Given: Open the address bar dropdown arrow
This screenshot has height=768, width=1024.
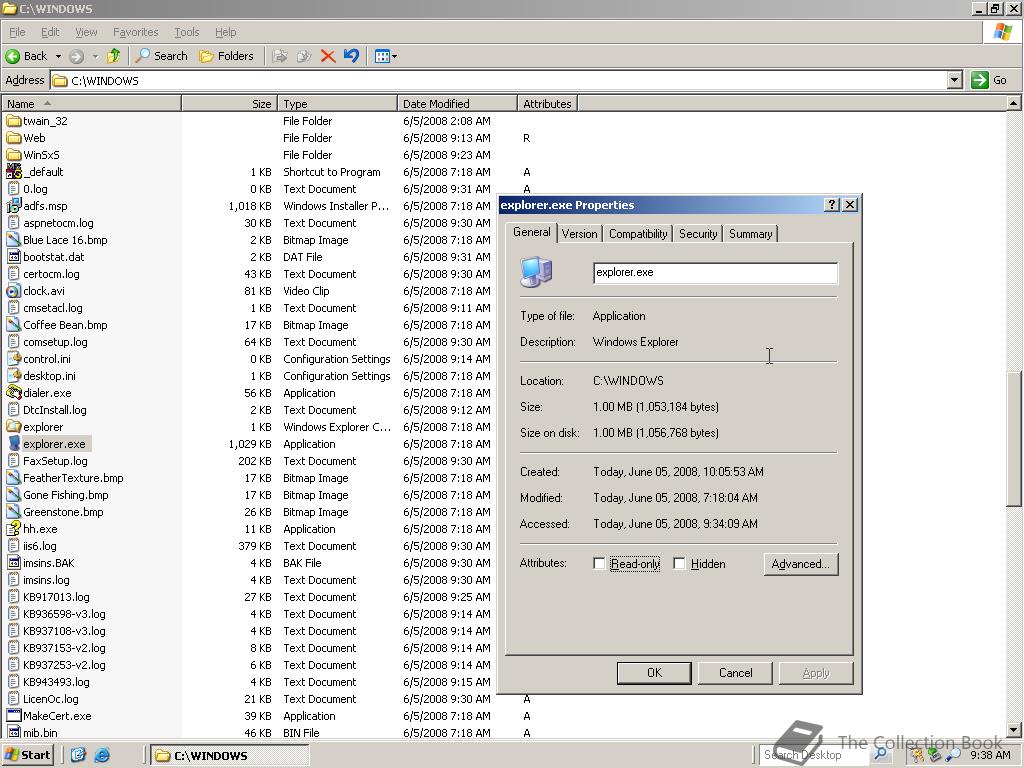Looking at the screenshot, I should tap(955, 80).
